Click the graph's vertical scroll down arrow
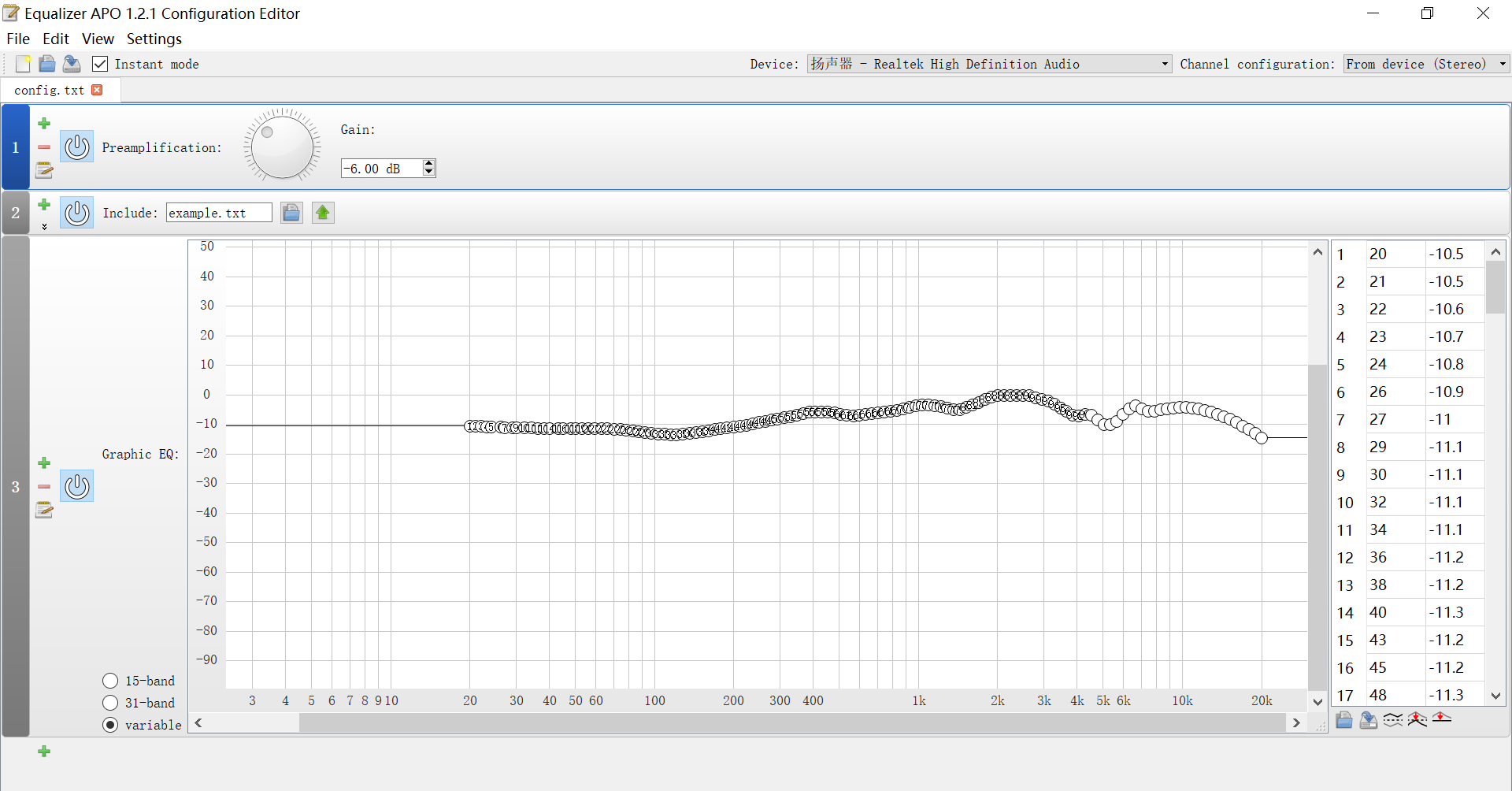 point(1317,701)
